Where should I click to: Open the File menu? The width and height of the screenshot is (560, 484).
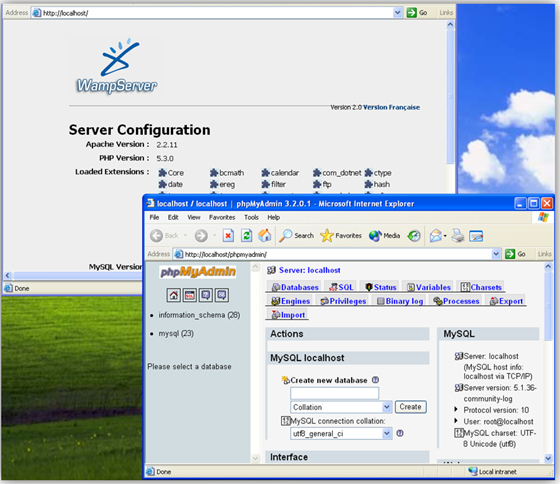154,217
